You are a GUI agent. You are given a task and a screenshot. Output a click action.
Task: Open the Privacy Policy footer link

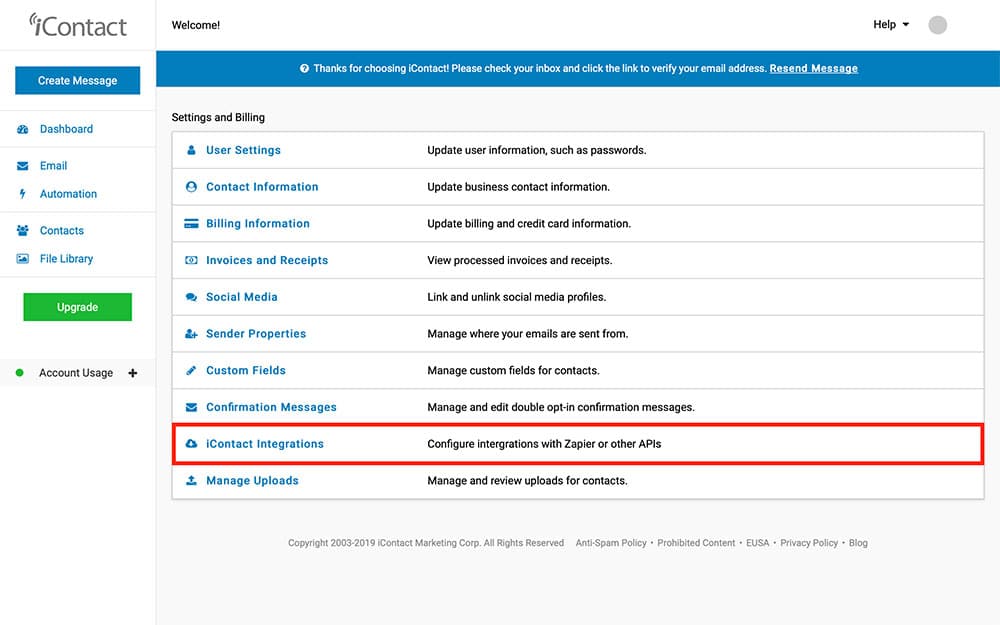tap(809, 543)
